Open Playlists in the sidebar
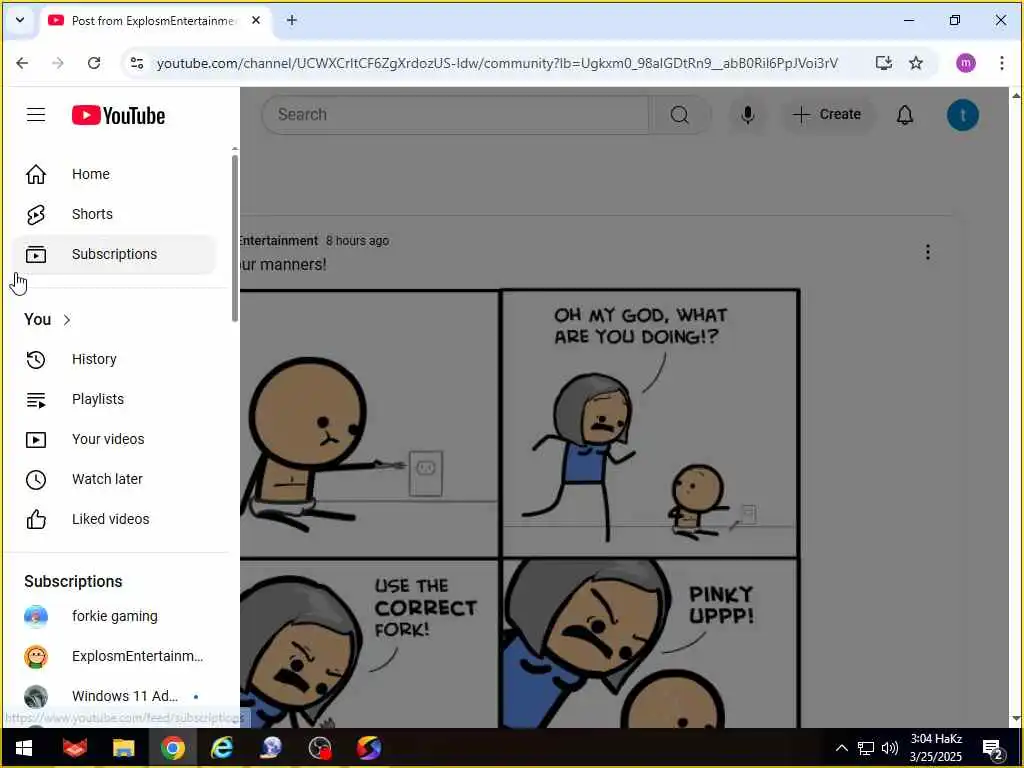Image resolution: width=1024 pixels, height=768 pixels. click(x=114, y=399)
